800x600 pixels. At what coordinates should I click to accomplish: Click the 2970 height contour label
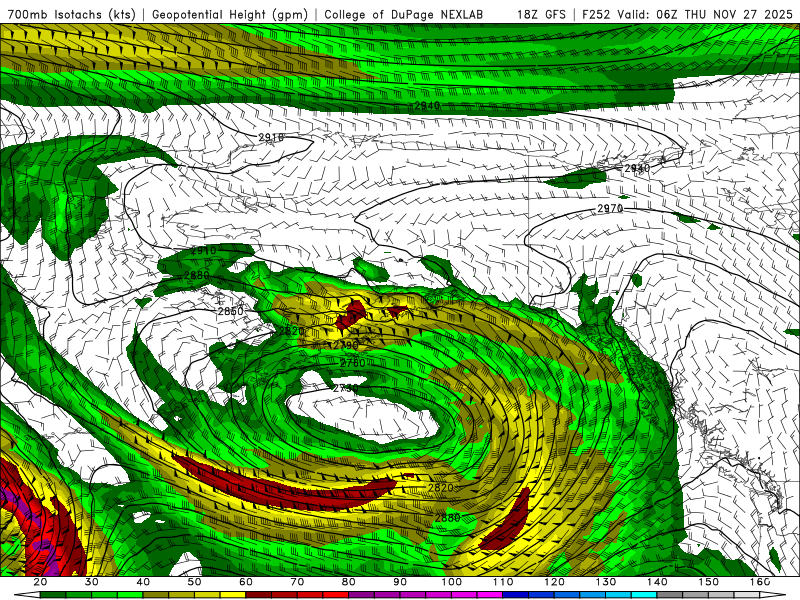pyautogui.click(x=610, y=208)
